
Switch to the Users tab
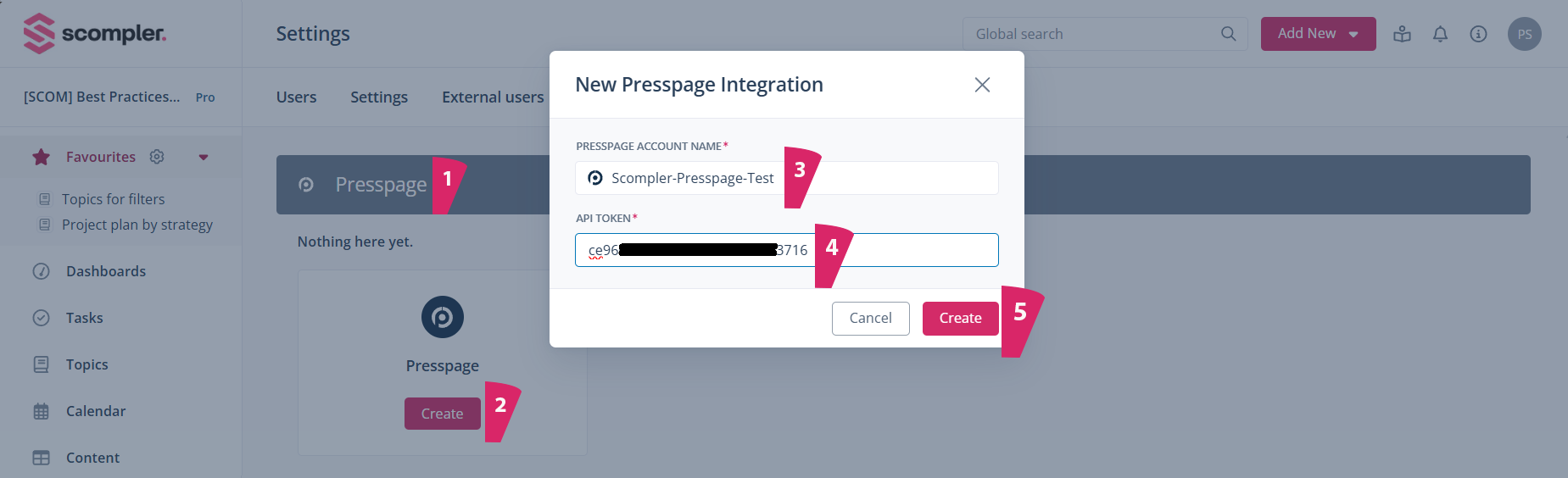pos(296,97)
